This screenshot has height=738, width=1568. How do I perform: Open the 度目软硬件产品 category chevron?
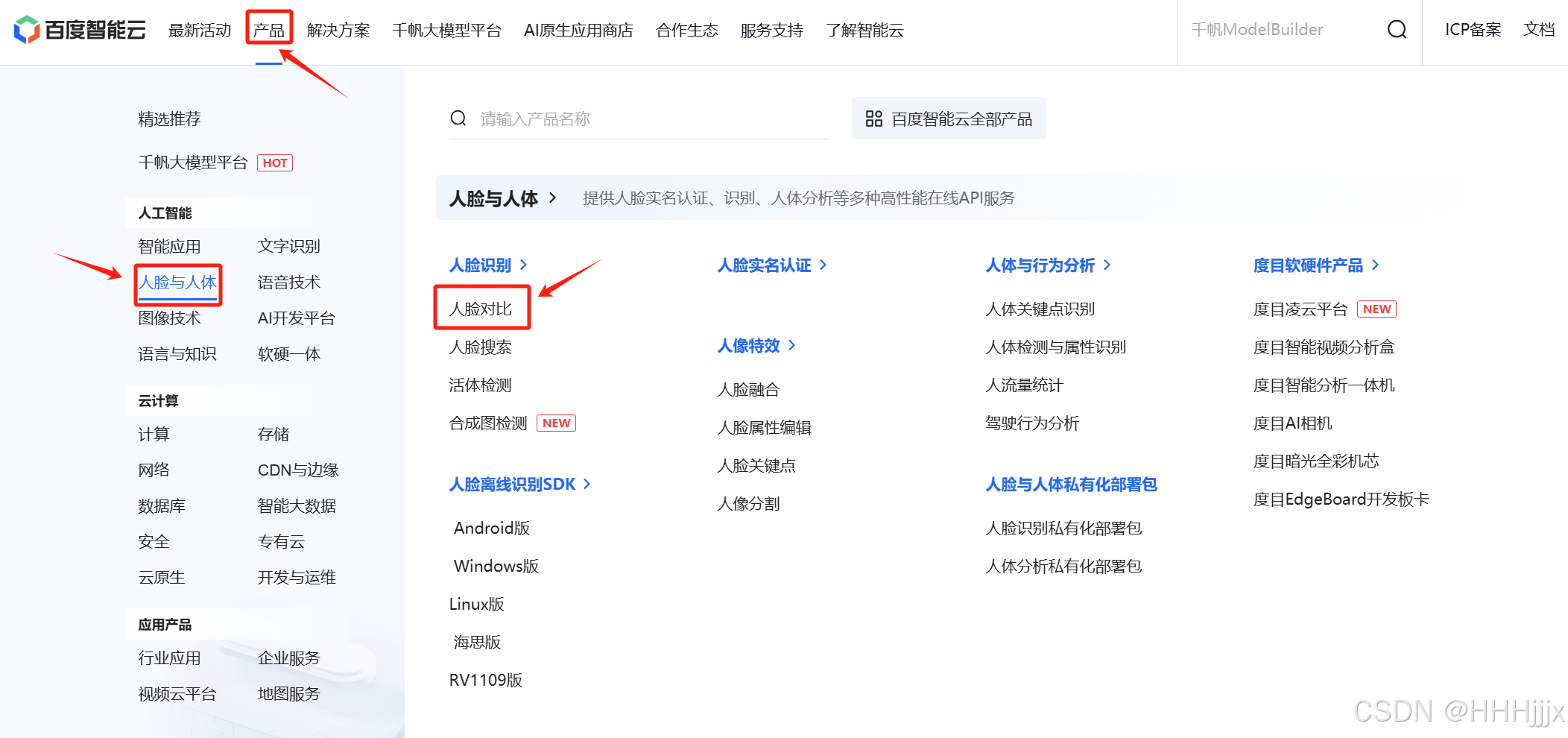coord(1375,265)
